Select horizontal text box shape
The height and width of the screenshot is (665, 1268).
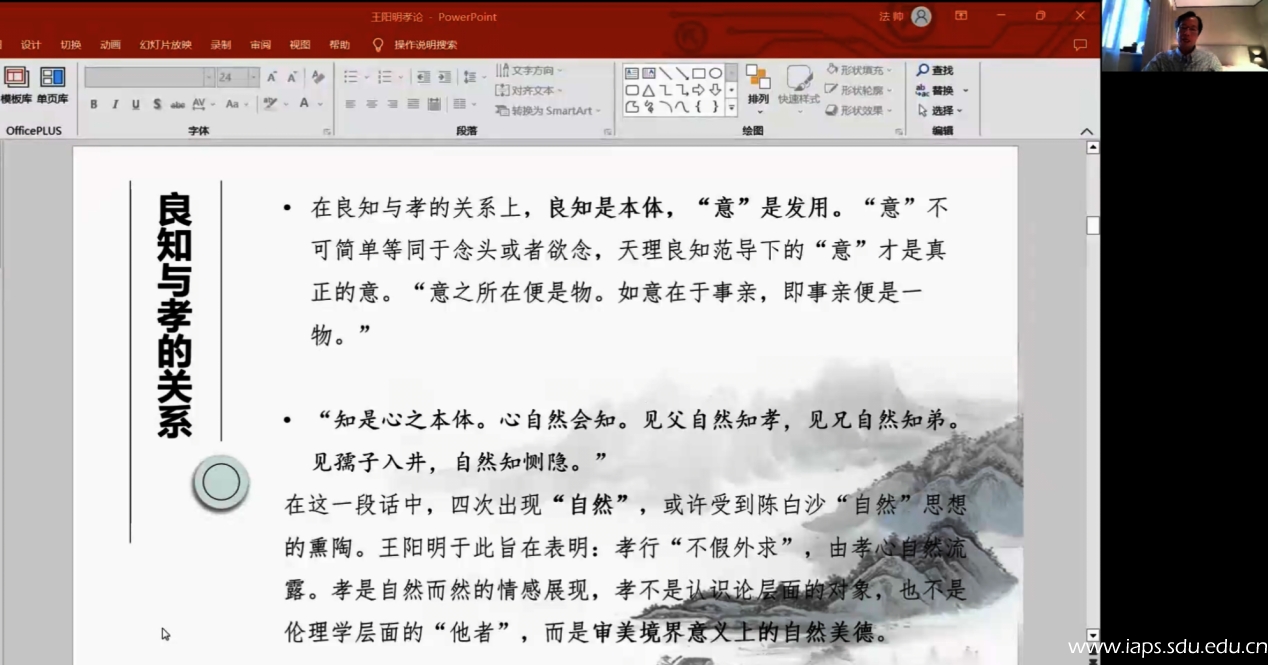point(632,73)
